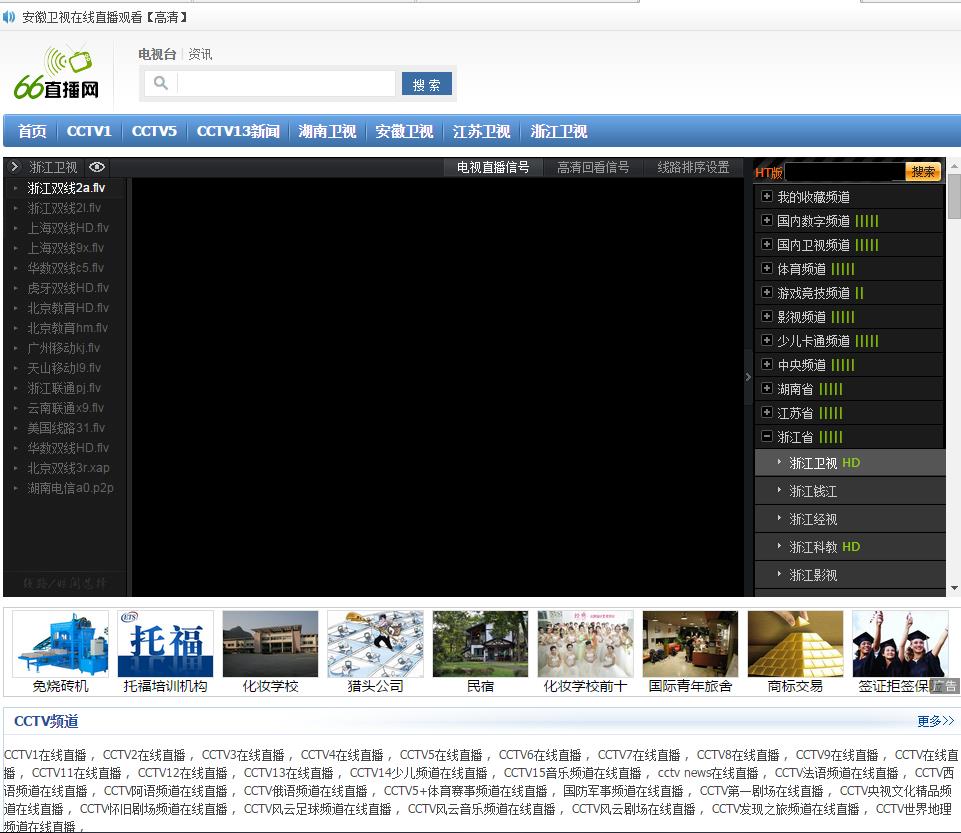Expand 体育频道 category
The image size is (961, 833).
[767, 268]
